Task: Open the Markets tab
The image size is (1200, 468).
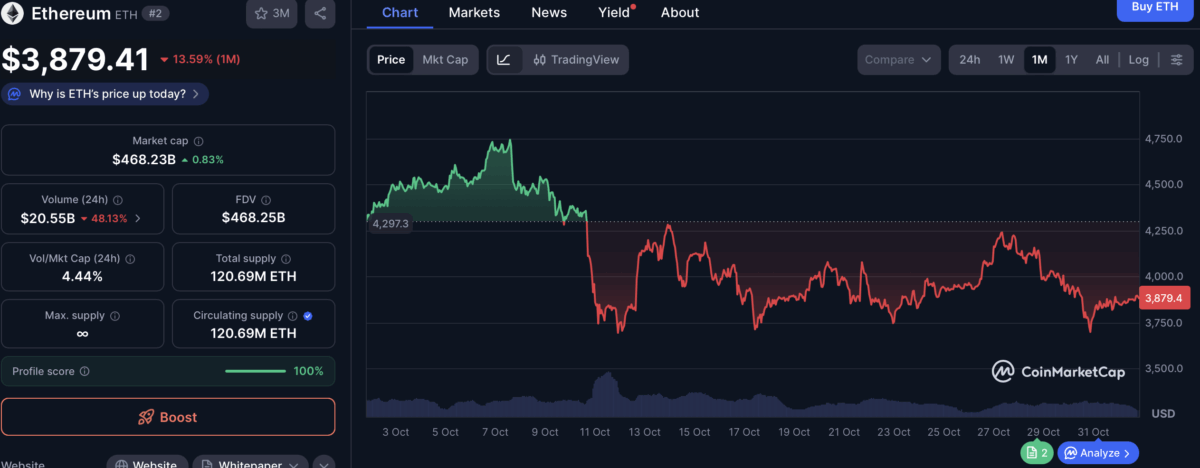Action: 474,13
